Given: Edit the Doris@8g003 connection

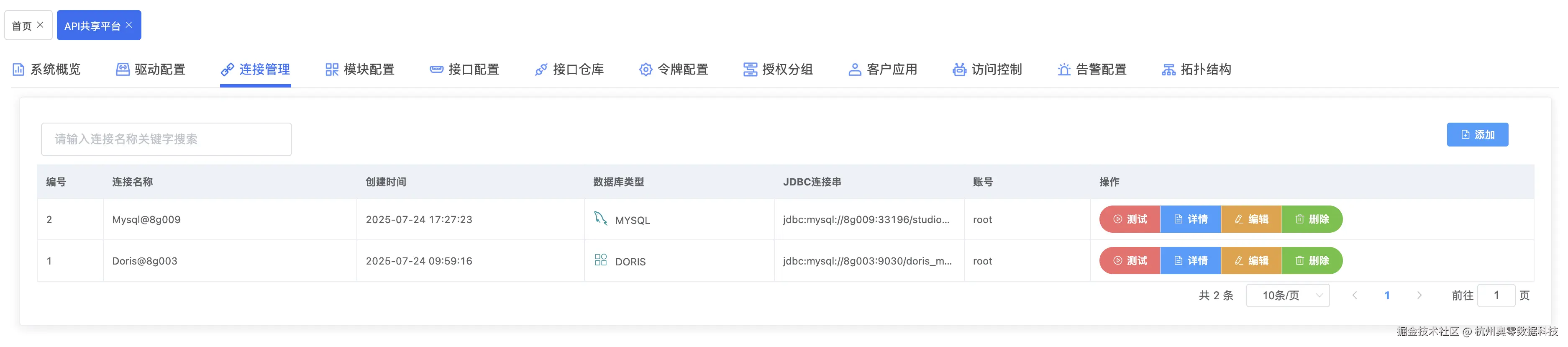Looking at the screenshot, I should [x=1251, y=260].
